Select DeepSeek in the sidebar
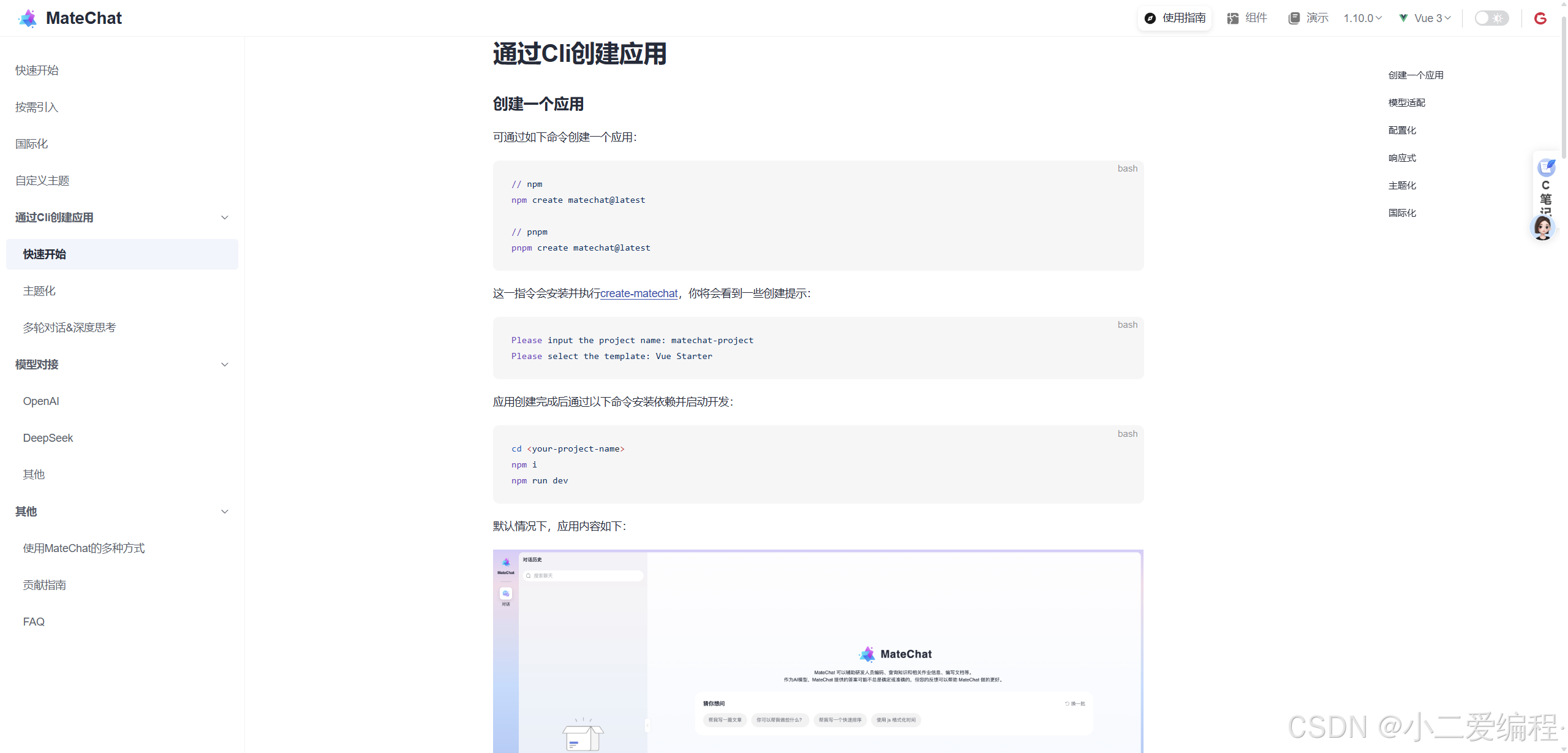 coord(48,438)
